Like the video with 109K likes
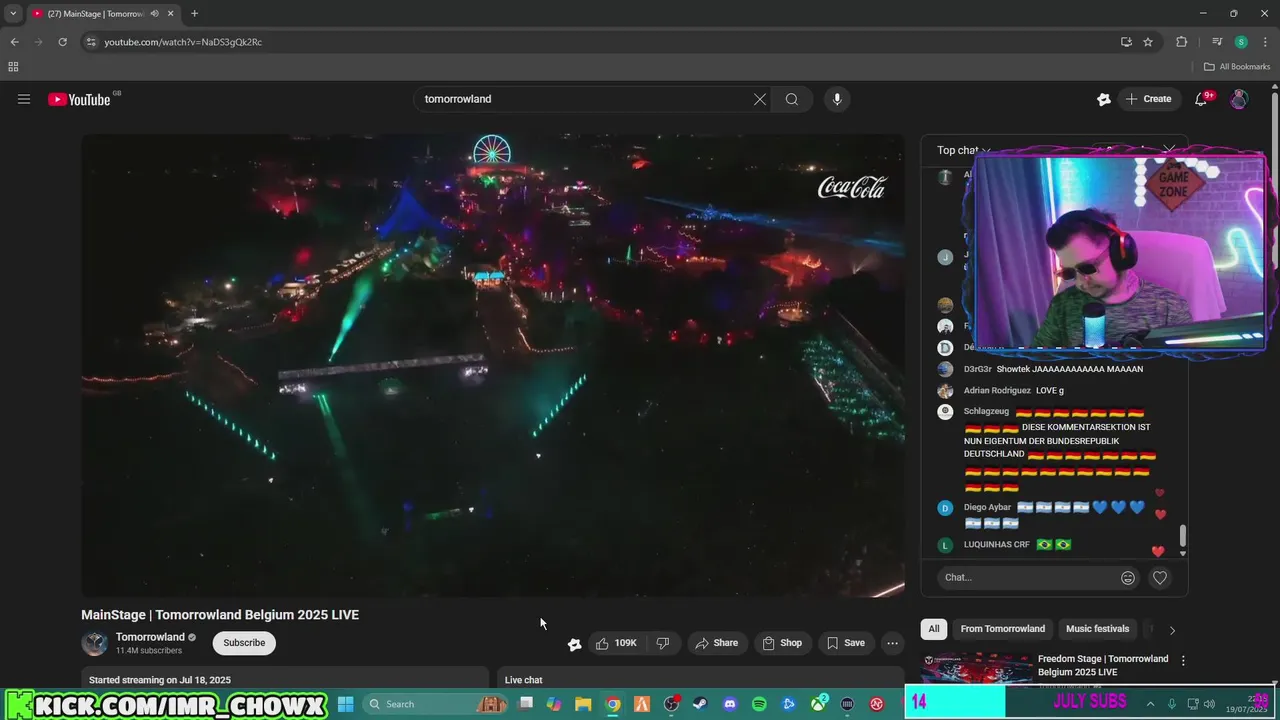 (615, 643)
